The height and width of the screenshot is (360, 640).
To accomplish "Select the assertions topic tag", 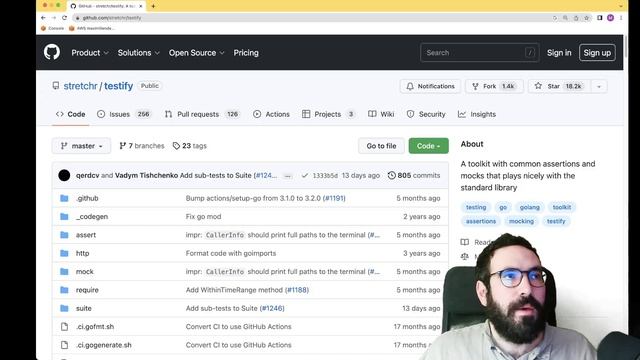I will click(481, 221).
